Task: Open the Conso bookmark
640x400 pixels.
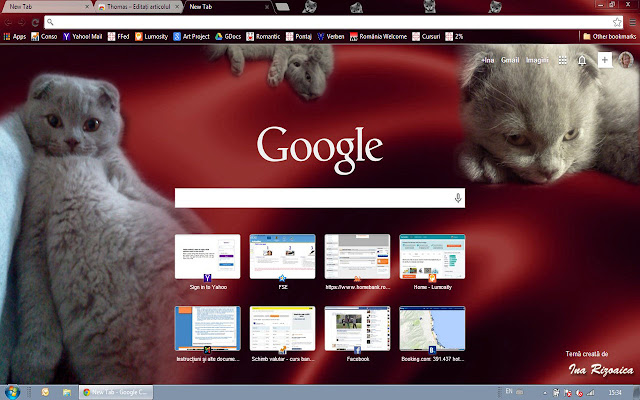Action: 44,37
